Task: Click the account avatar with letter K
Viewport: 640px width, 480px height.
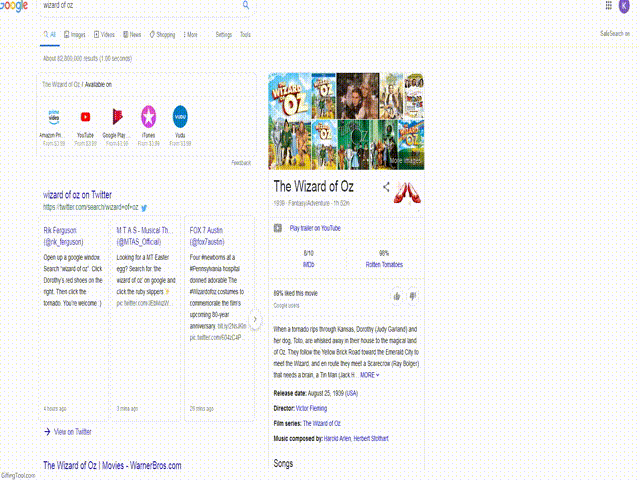Action: 624,7
